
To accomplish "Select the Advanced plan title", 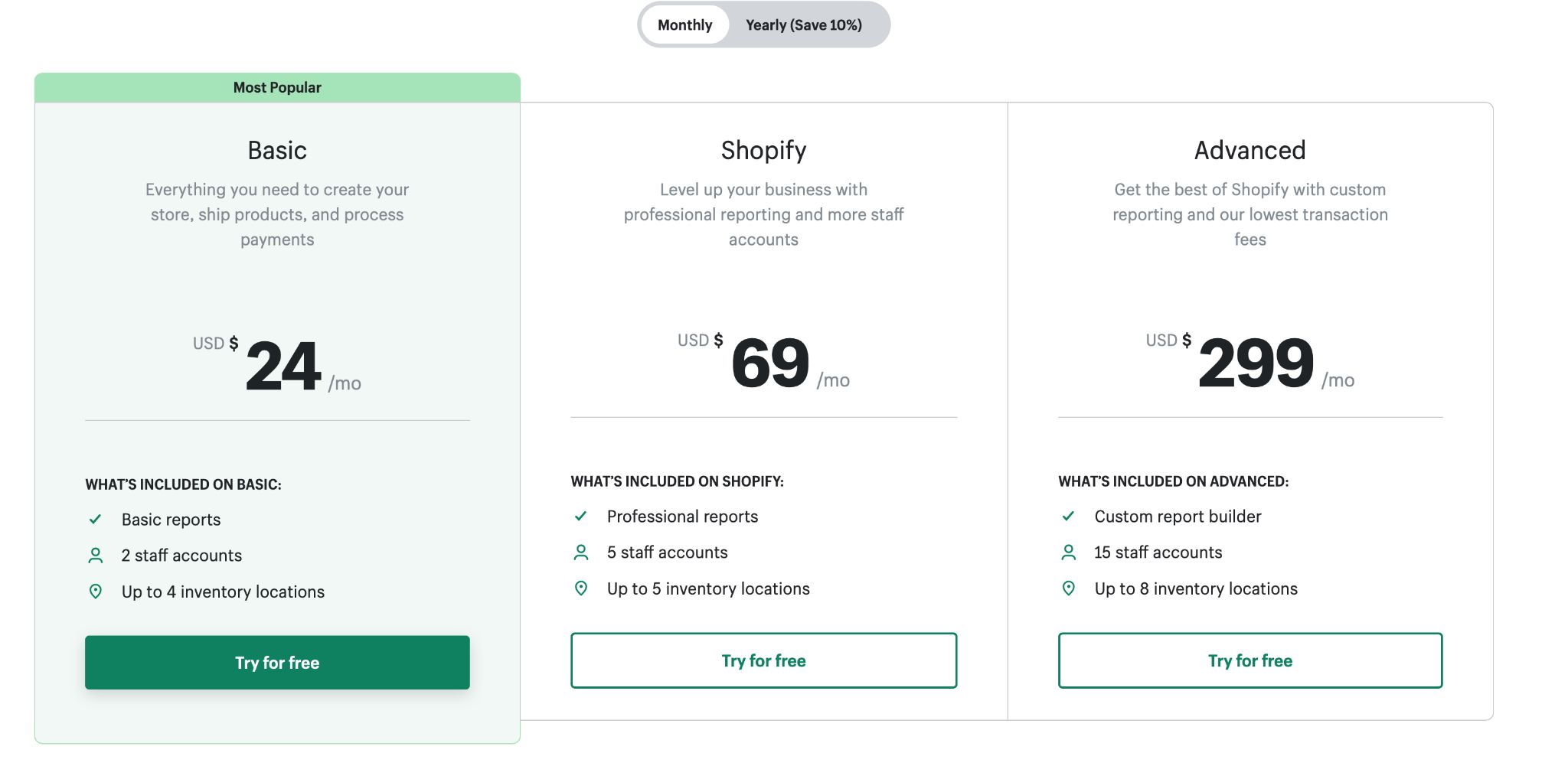I will [x=1249, y=150].
